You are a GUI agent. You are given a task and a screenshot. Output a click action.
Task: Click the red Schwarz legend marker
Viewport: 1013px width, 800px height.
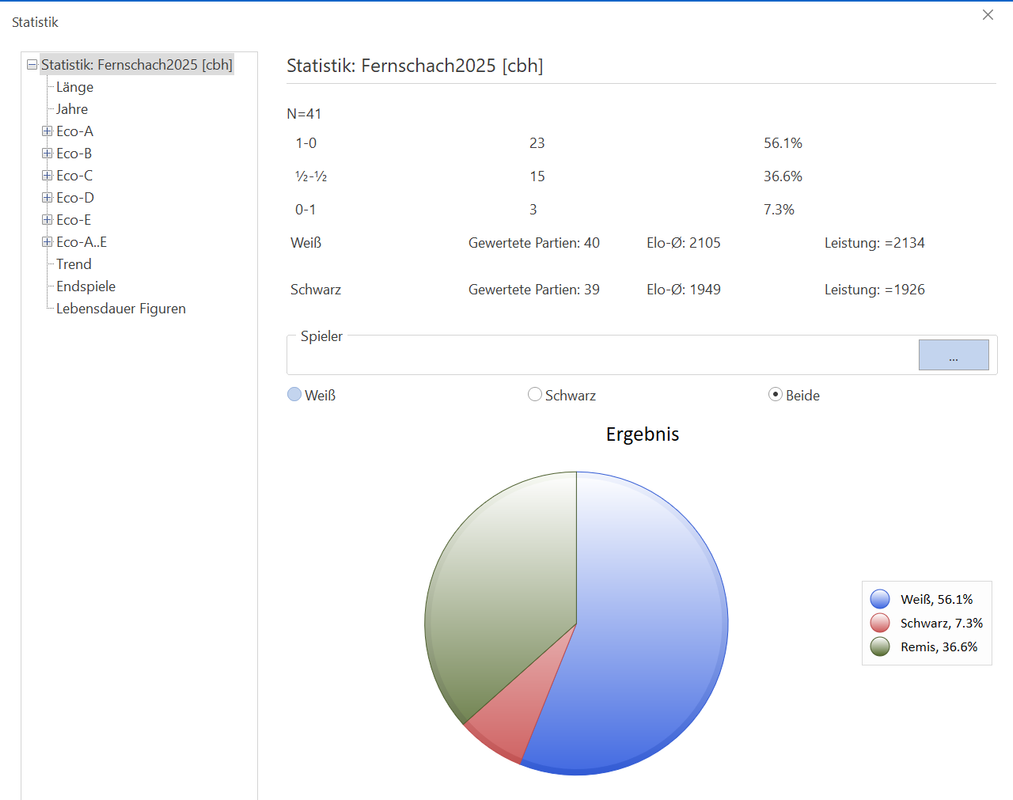click(880, 623)
